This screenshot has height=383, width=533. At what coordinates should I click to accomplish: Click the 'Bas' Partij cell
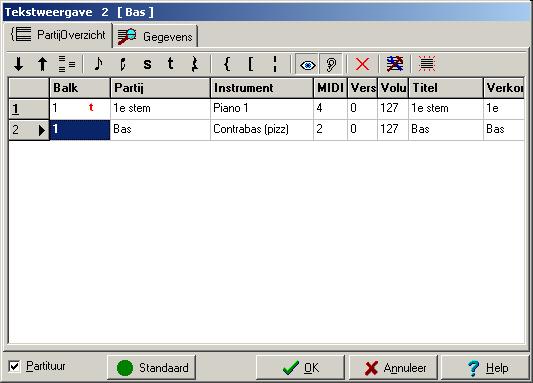(160, 130)
